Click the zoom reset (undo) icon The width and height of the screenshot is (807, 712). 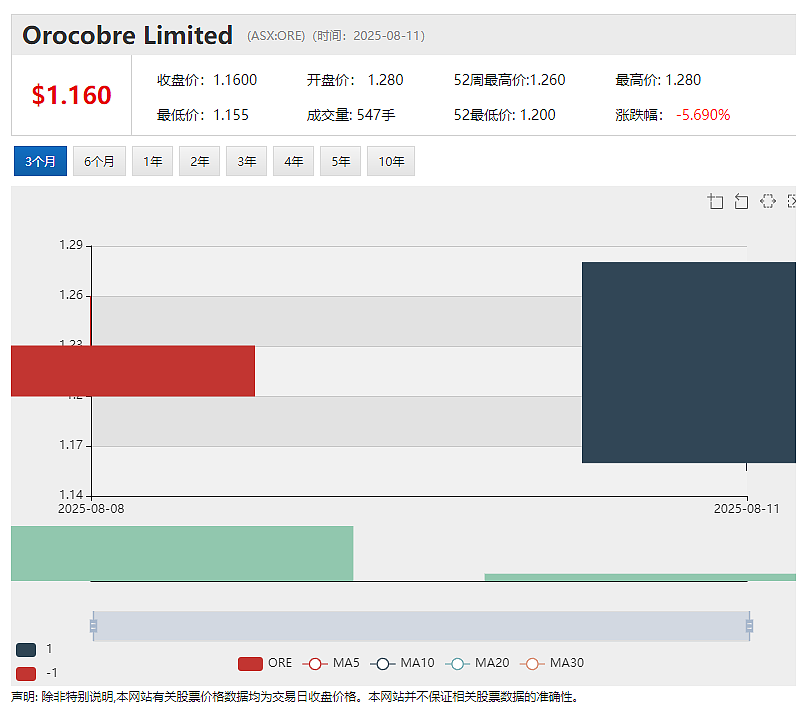(741, 201)
